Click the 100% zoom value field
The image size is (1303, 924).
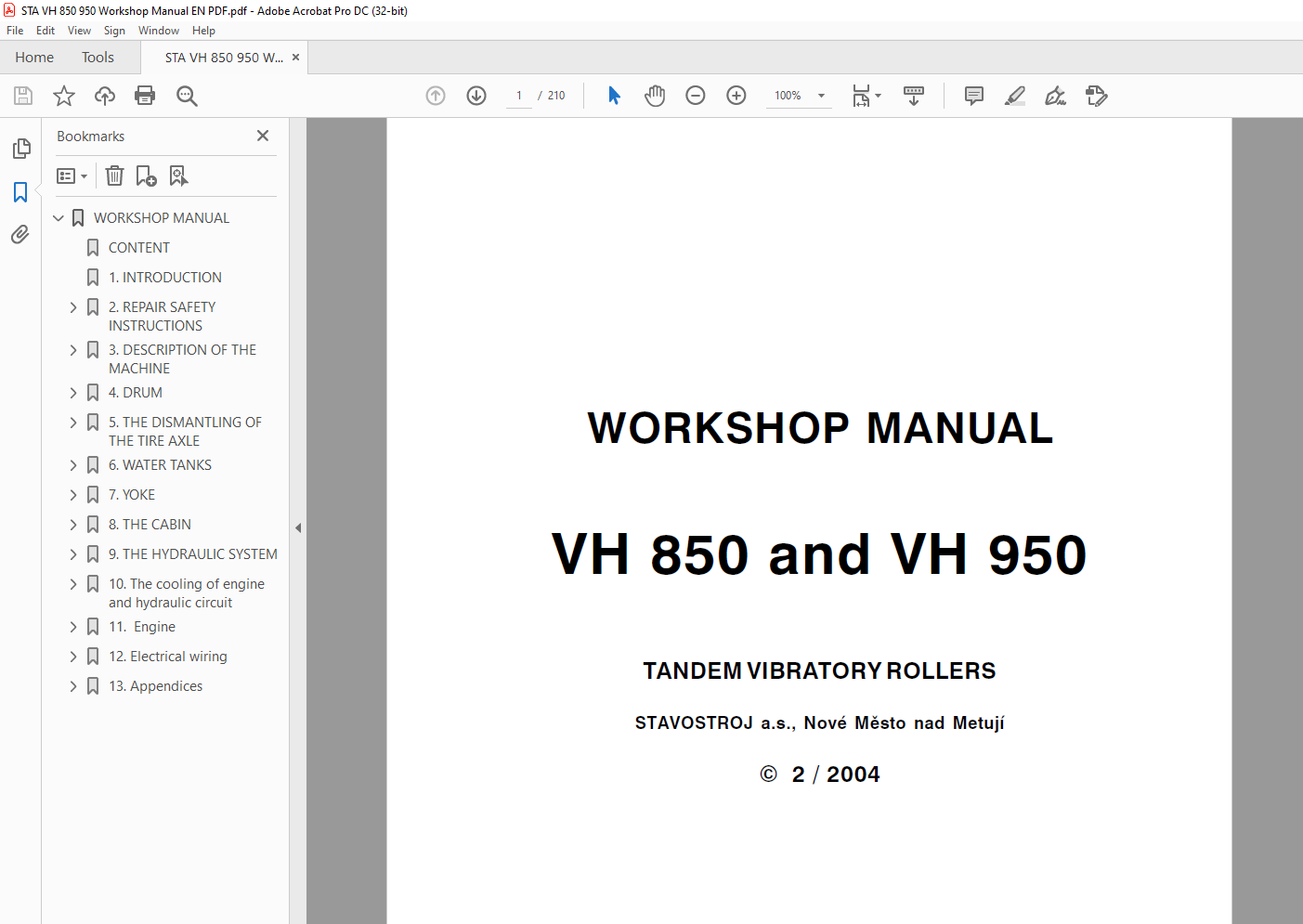click(x=788, y=96)
